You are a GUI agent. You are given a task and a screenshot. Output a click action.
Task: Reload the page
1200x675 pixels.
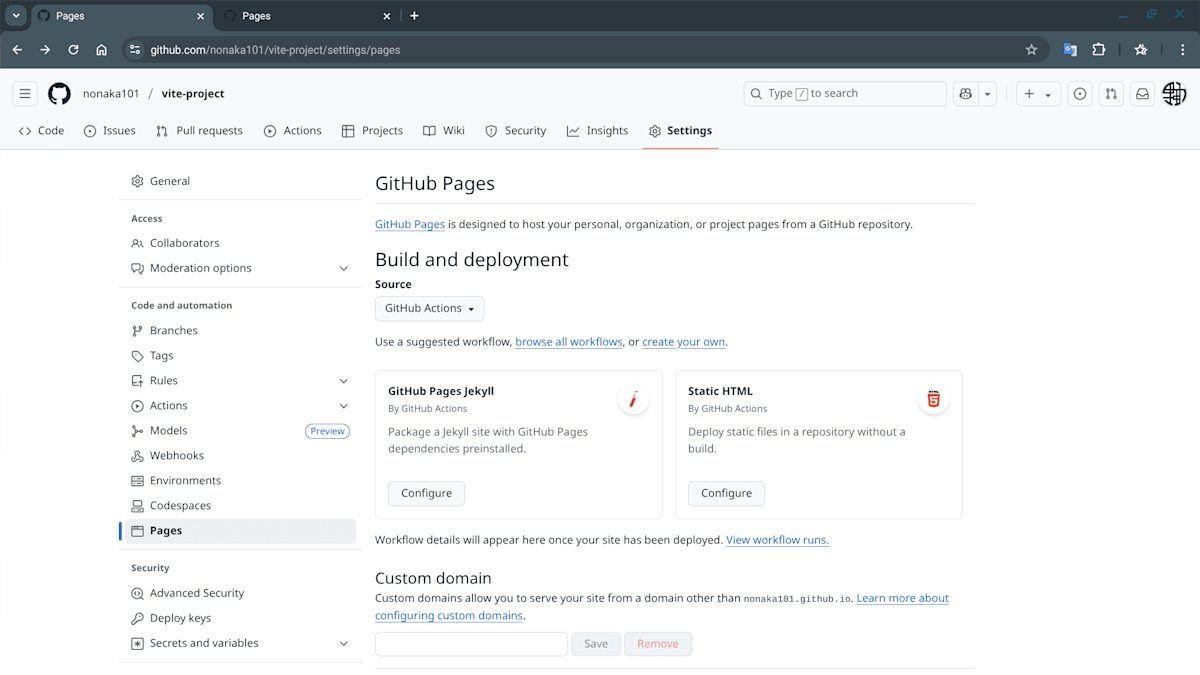coord(73,49)
